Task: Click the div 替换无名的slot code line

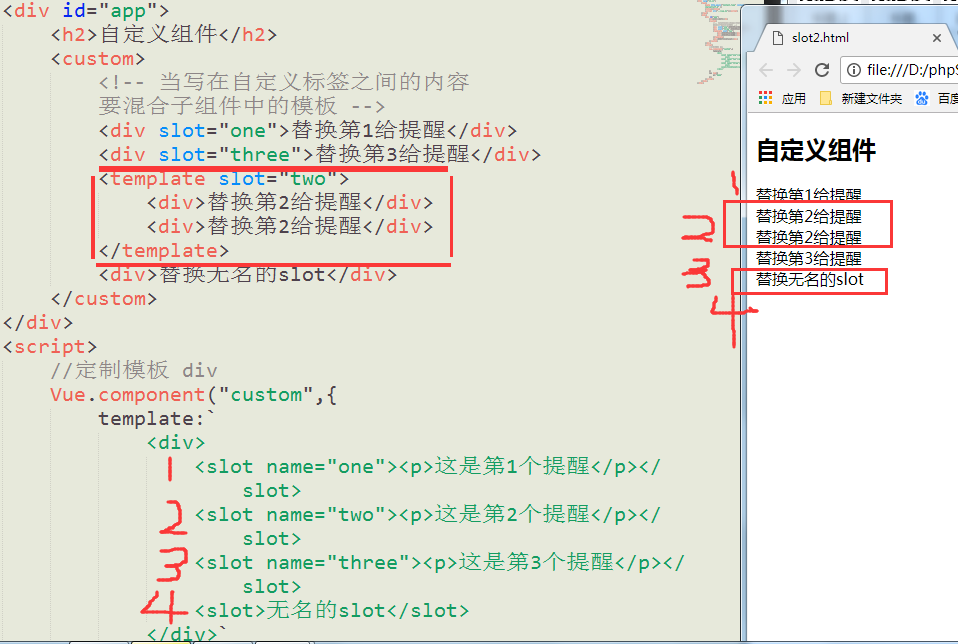Action: tap(247, 274)
